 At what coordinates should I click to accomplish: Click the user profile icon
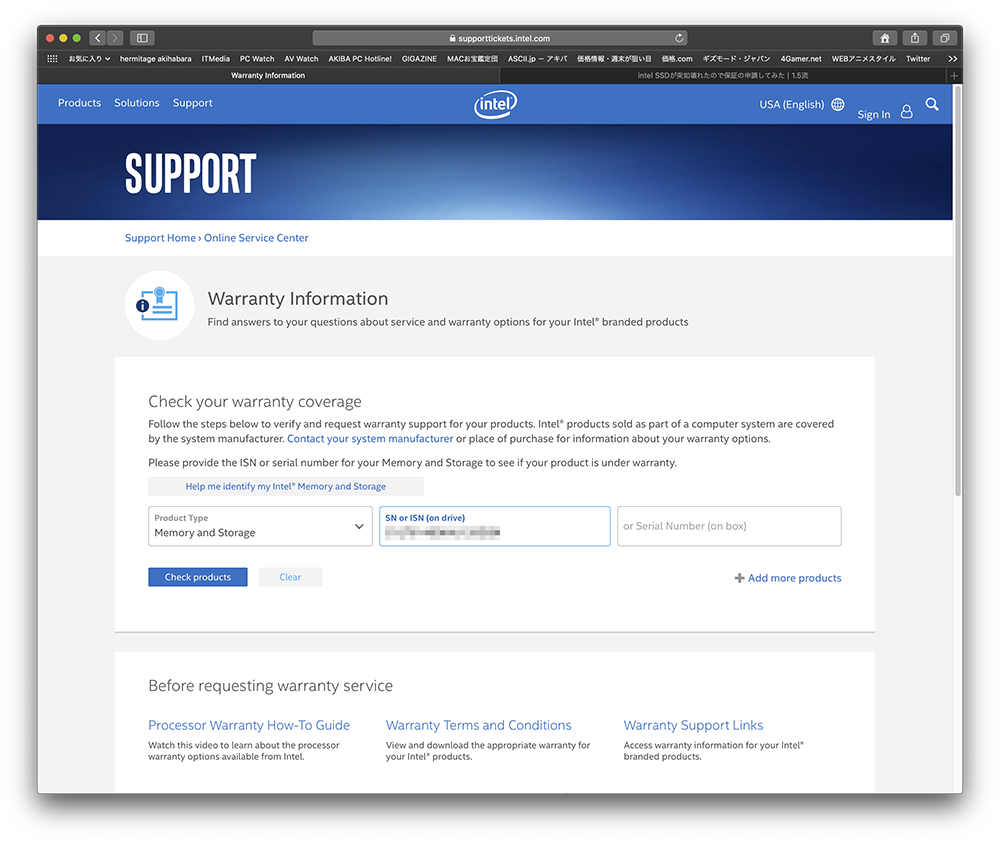(906, 112)
